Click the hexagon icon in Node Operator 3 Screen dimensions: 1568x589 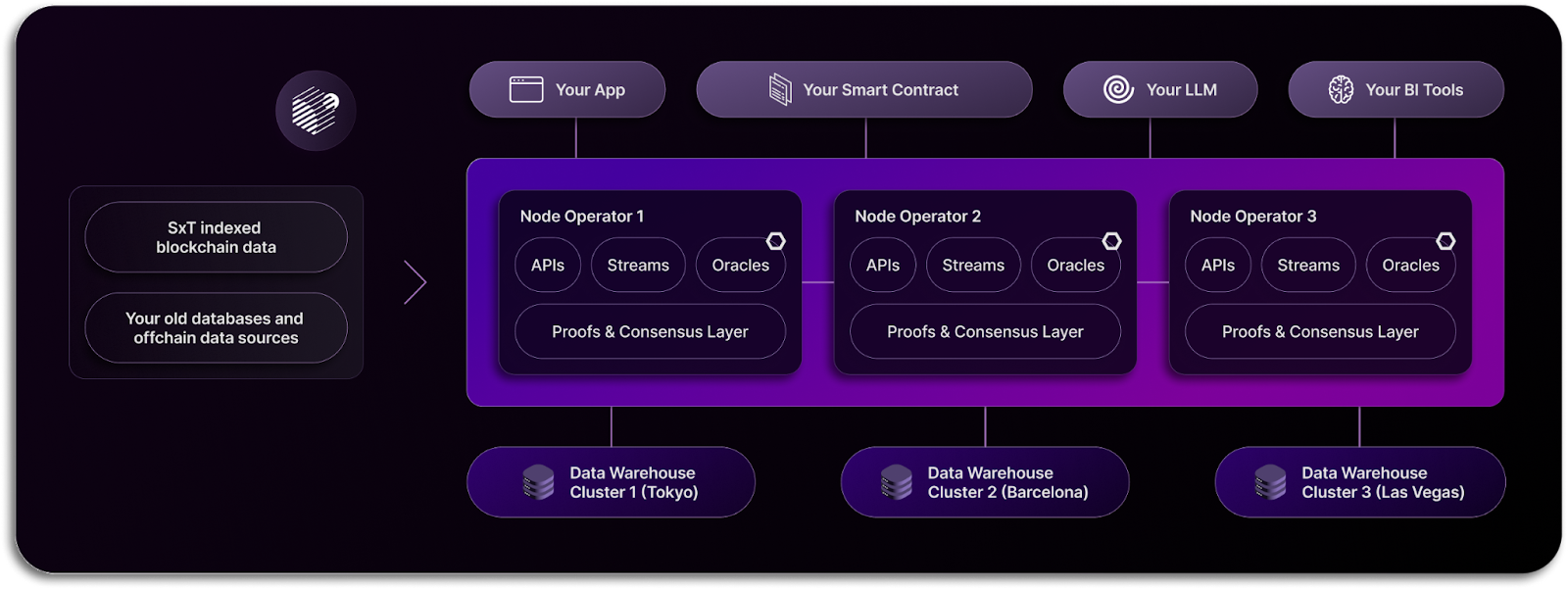tap(1445, 241)
